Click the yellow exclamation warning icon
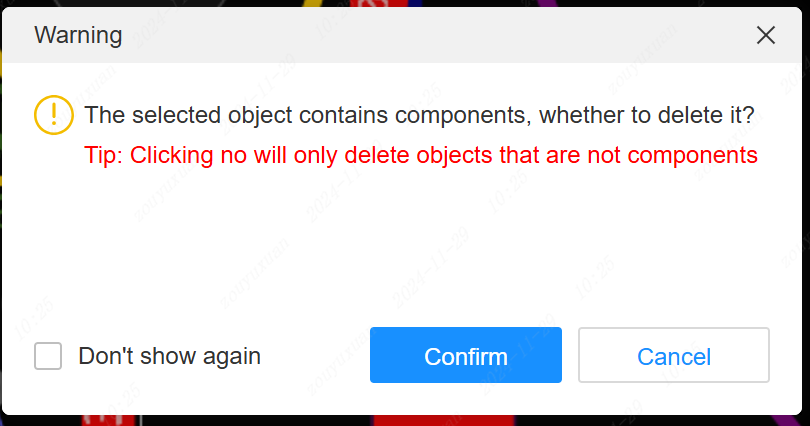This screenshot has width=810, height=426. pyautogui.click(x=53, y=115)
